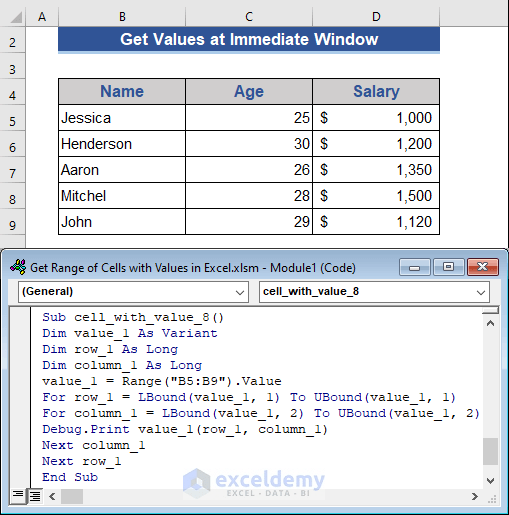Viewport: 509px width, 515px height.
Task: Click the horizontal scrollbar left arrow
Action: point(52,497)
